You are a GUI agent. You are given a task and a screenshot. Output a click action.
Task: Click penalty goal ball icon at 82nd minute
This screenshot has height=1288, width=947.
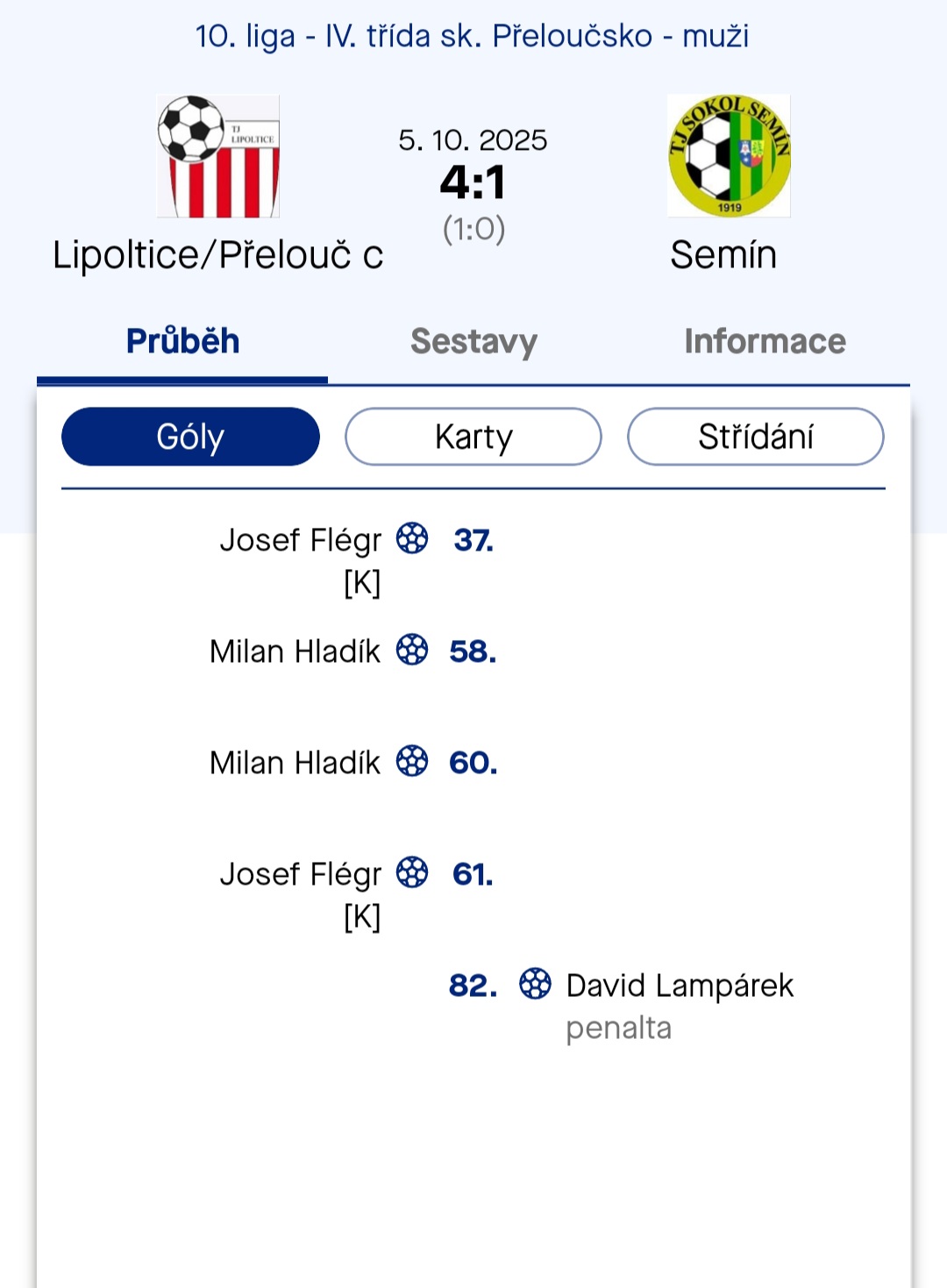pyautogui.click(x=535, y=984)
